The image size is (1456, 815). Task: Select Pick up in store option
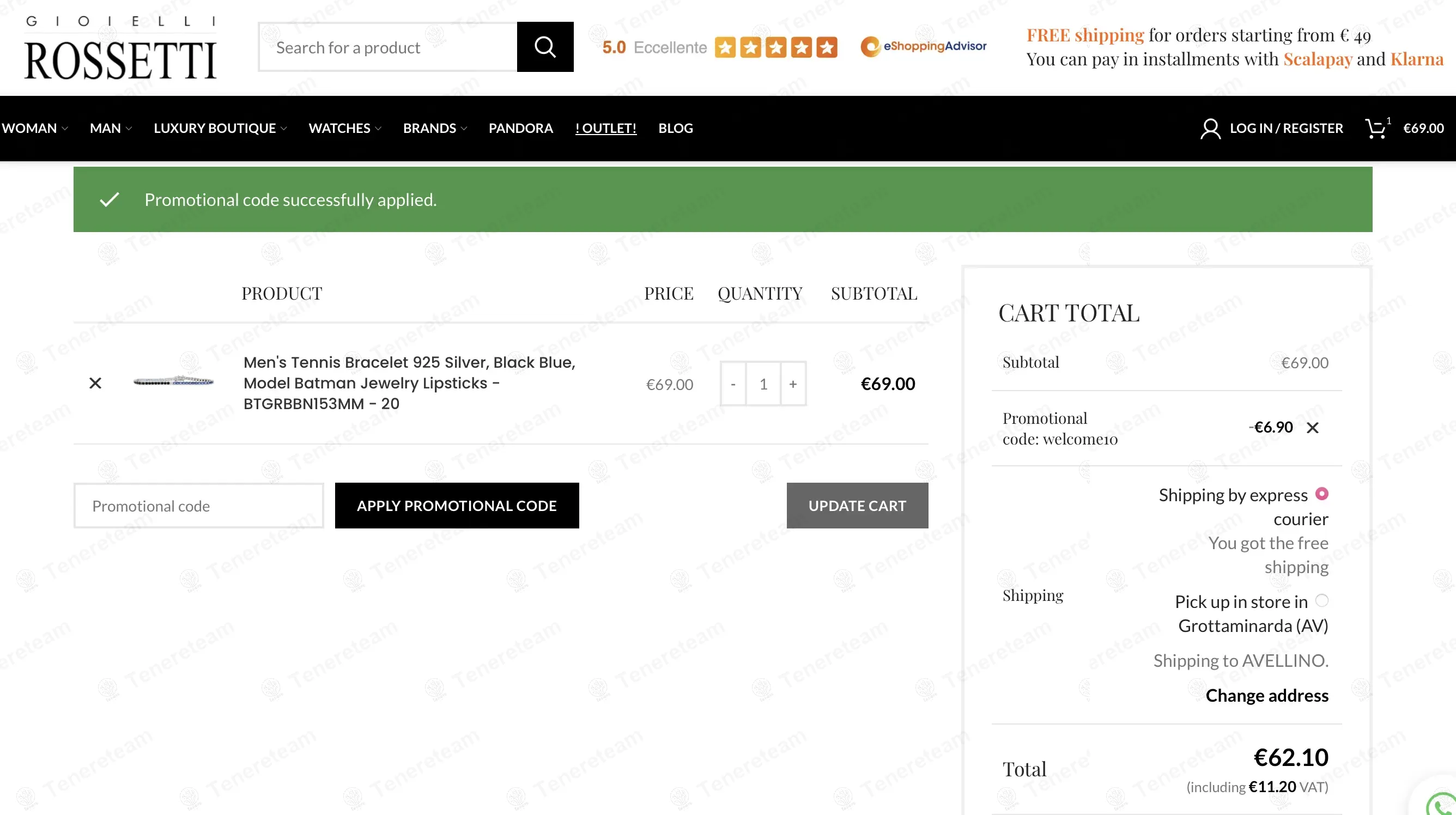1321,600
